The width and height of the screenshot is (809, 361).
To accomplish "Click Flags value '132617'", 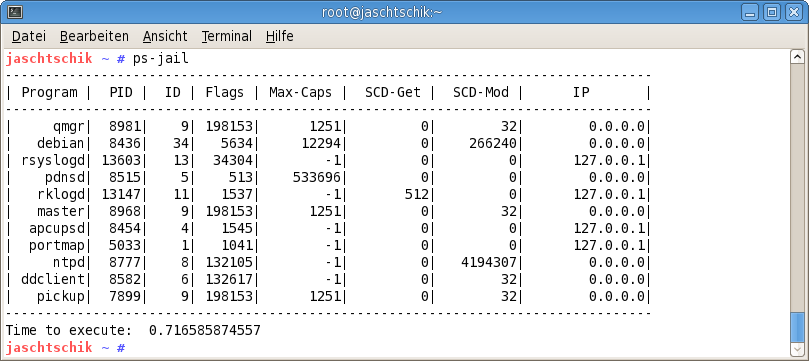I will 229,280.
